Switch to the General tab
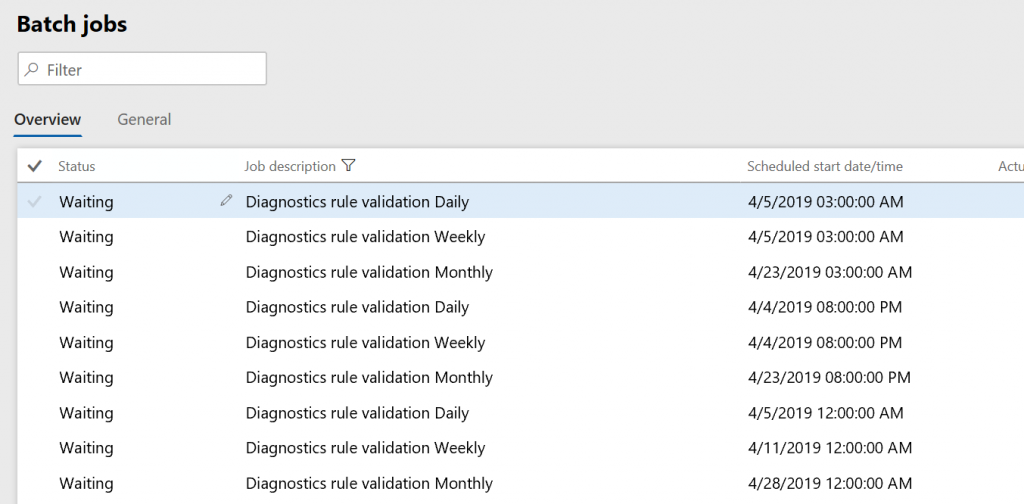Image resolution: width=1024 pixels, height=504 pixels. pyautogui.click(x=144, y=120)
